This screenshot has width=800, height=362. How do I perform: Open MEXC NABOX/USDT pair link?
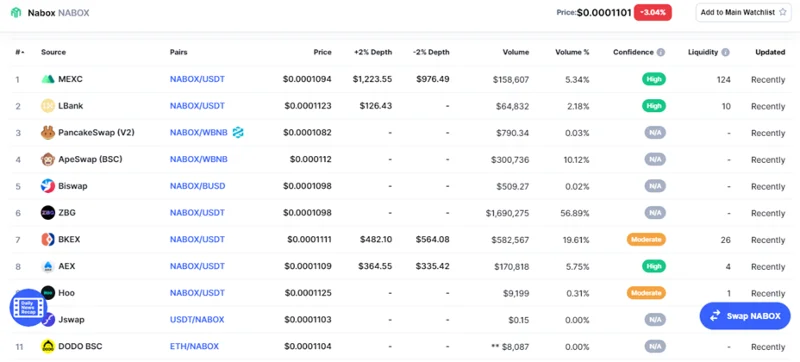coord(197,80)
